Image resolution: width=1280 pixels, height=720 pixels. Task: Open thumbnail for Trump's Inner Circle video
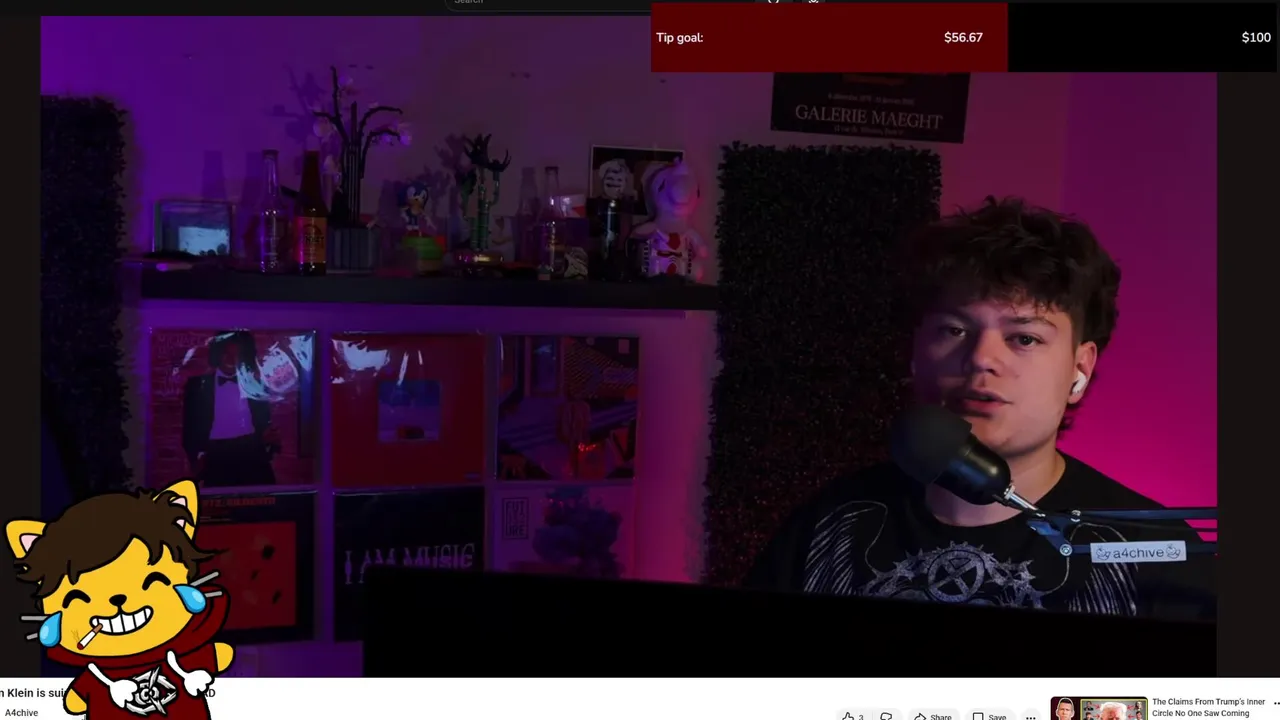(x=1098, y=709)
